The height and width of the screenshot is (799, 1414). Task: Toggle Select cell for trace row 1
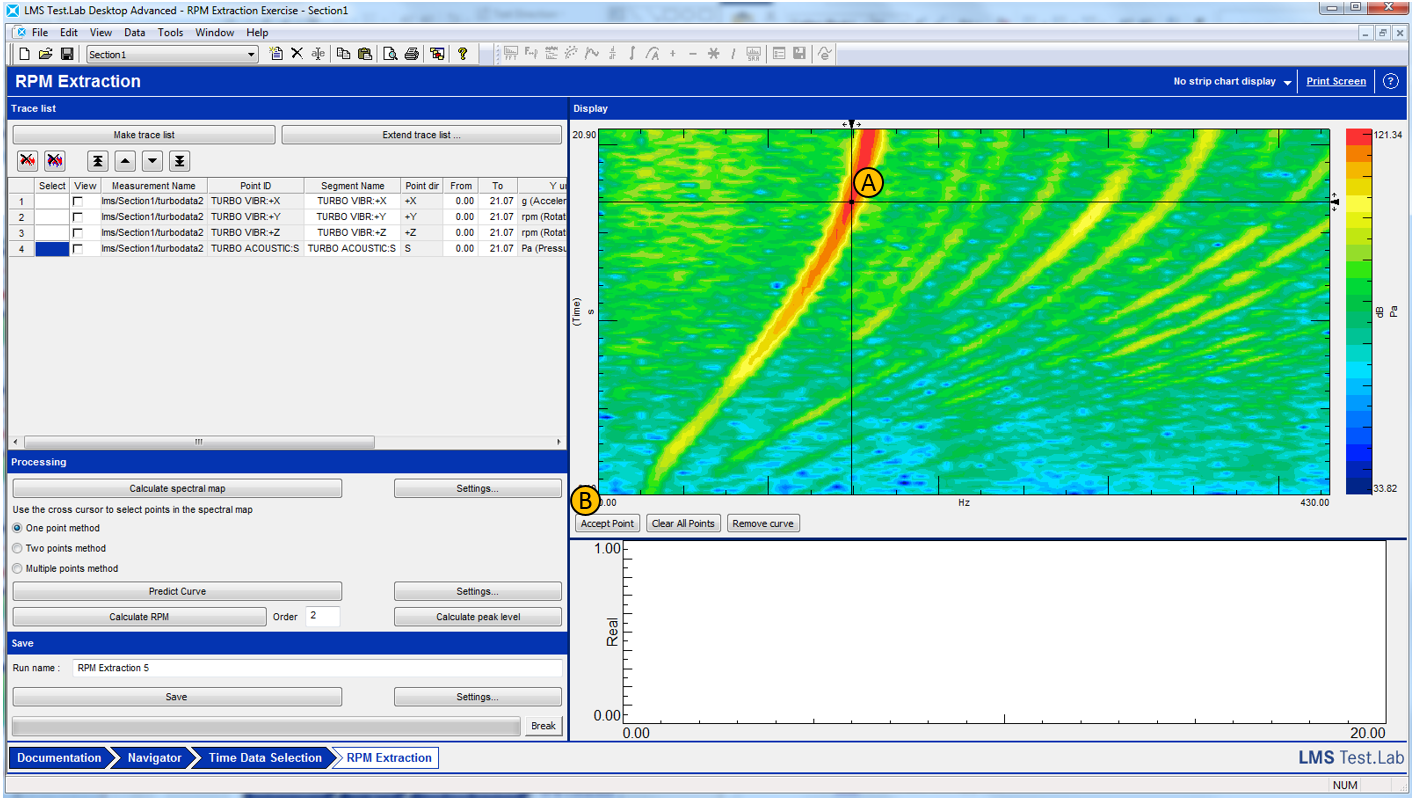tap(52, 201)
